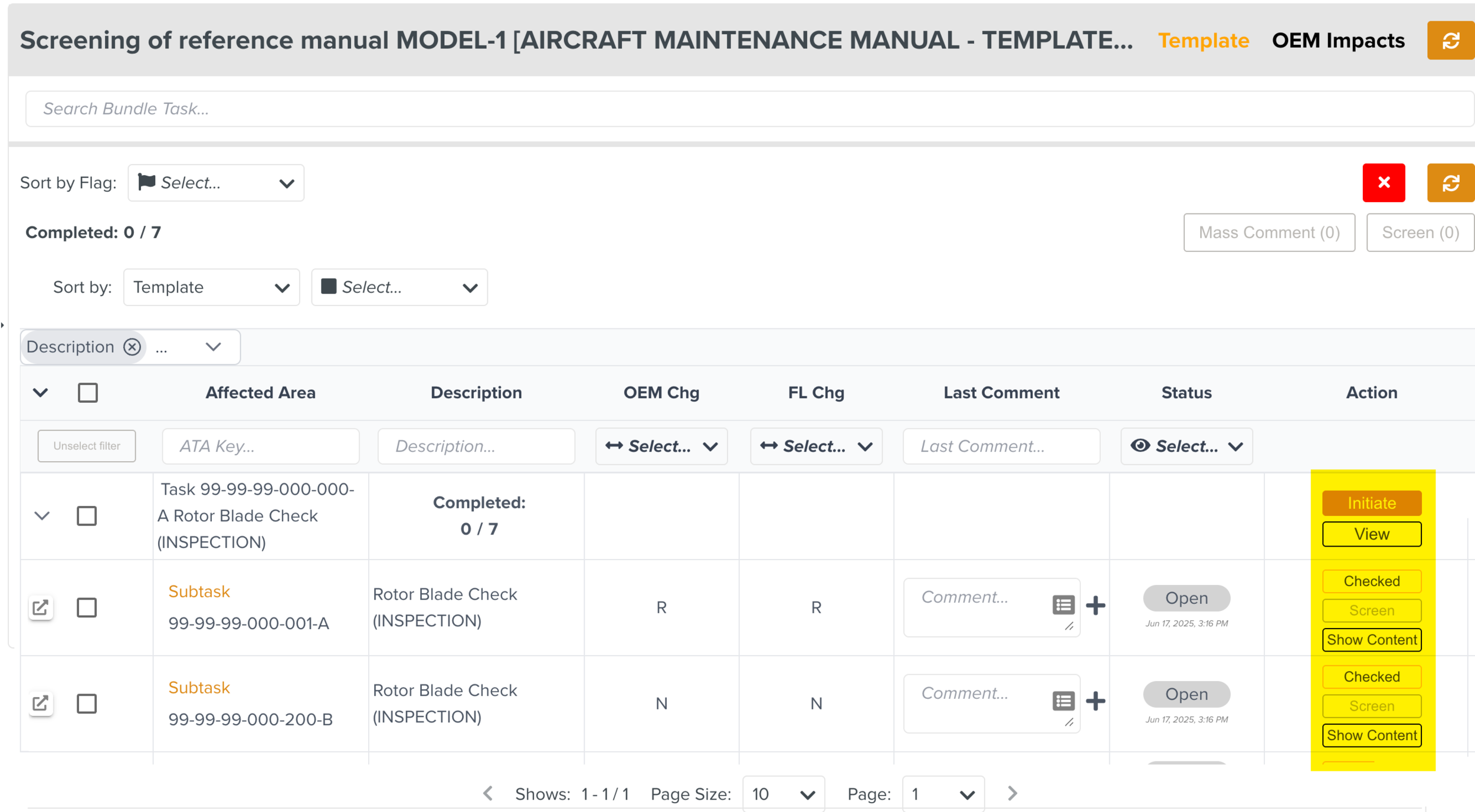Click Show Content for first subtask

coord(1371,640)
